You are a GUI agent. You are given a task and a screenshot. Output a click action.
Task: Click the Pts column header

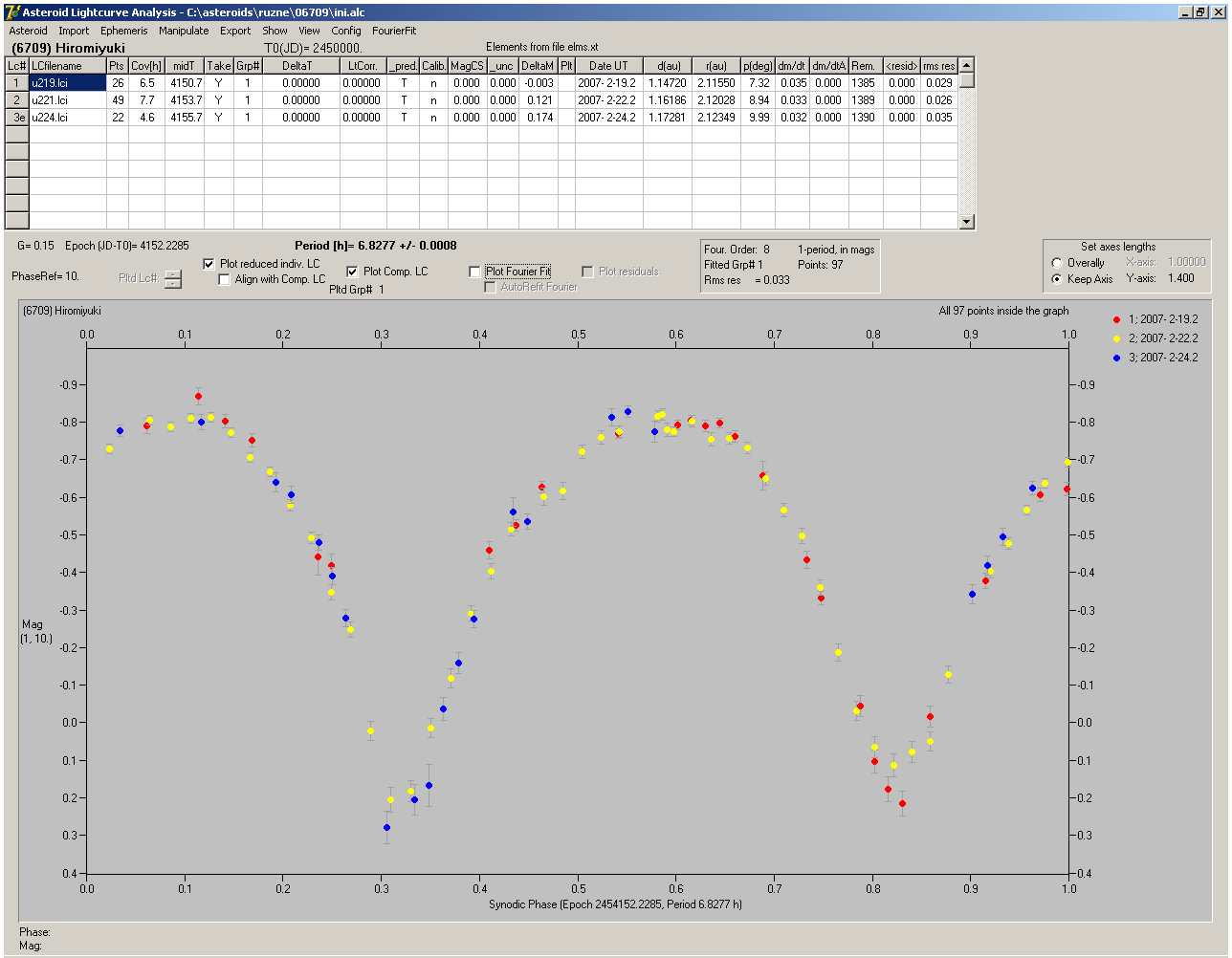117,66
